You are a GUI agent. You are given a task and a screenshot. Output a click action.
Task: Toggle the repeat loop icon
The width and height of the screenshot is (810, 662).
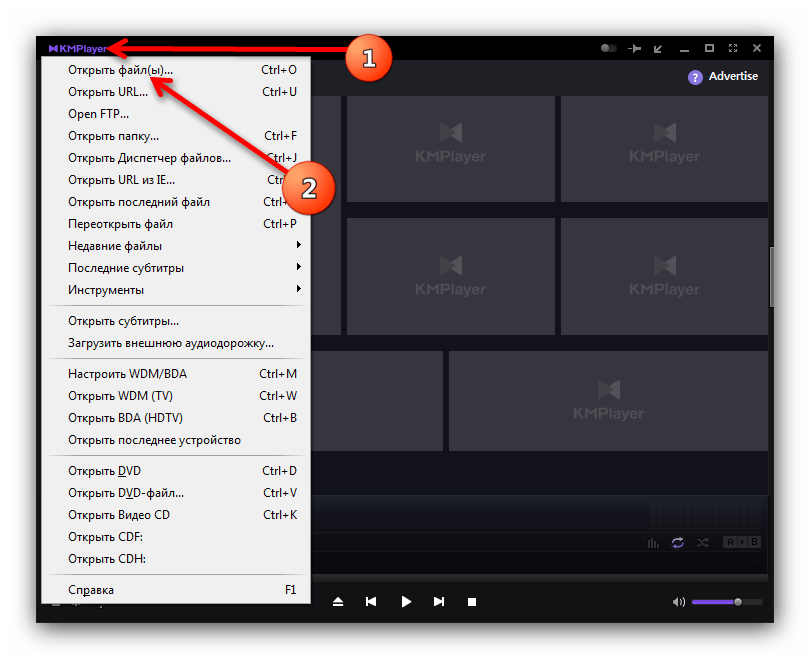pyautogui.click(x=678, y=543)
